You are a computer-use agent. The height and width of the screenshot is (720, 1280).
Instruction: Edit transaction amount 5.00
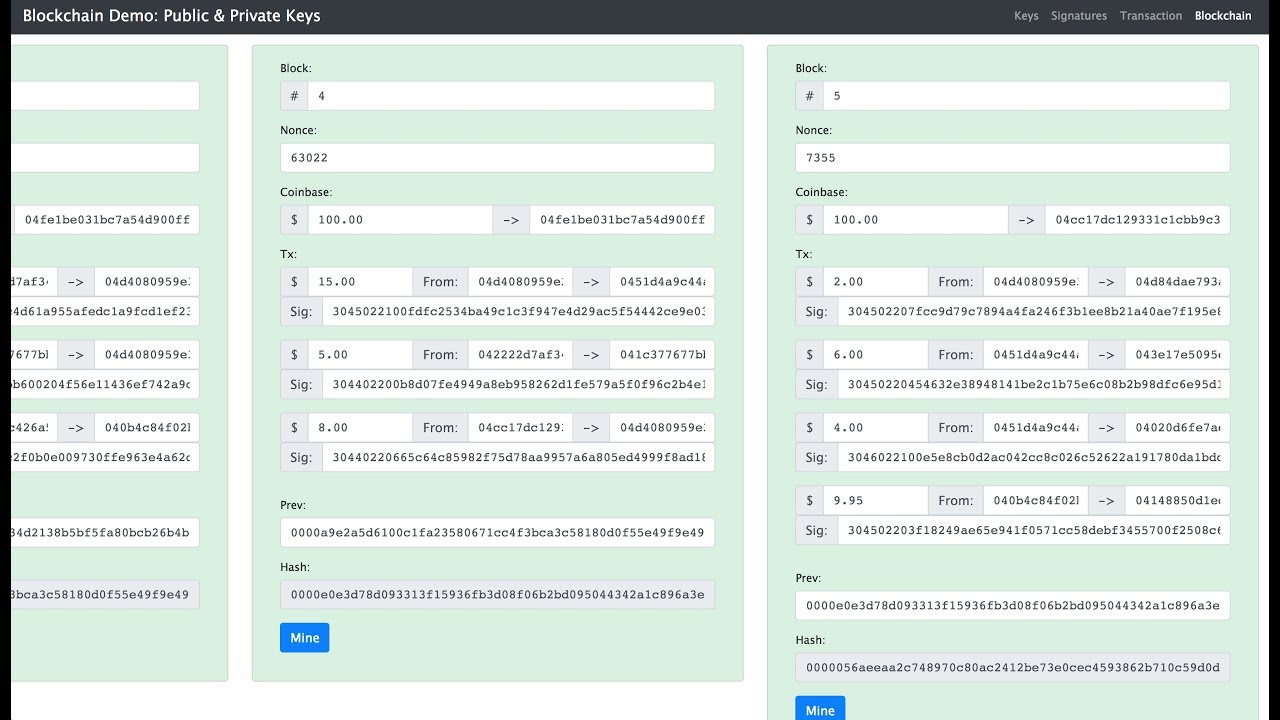tap(360, 354)
